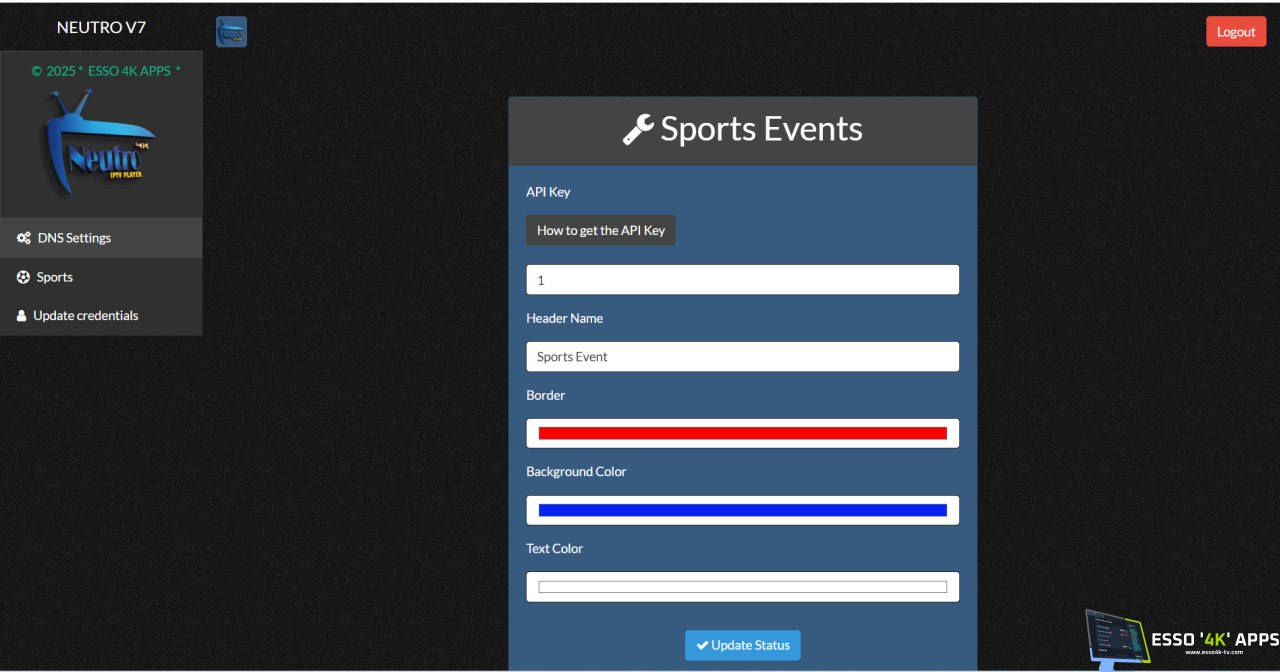This screenshot has height=672, width=1280.
Task: Click the Neutro IPTV Player sidebar logo
Action: pos(100,142)
